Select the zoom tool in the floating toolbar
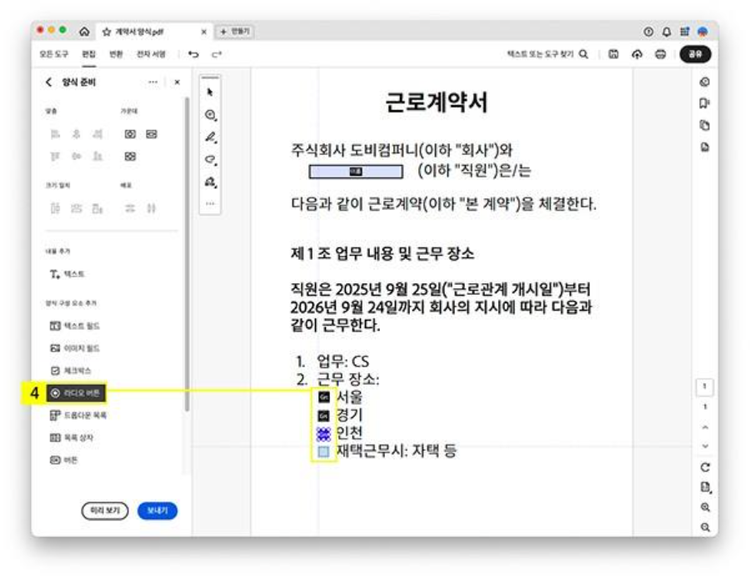This screenshot has width=750, height=578. tap(210, 115)
